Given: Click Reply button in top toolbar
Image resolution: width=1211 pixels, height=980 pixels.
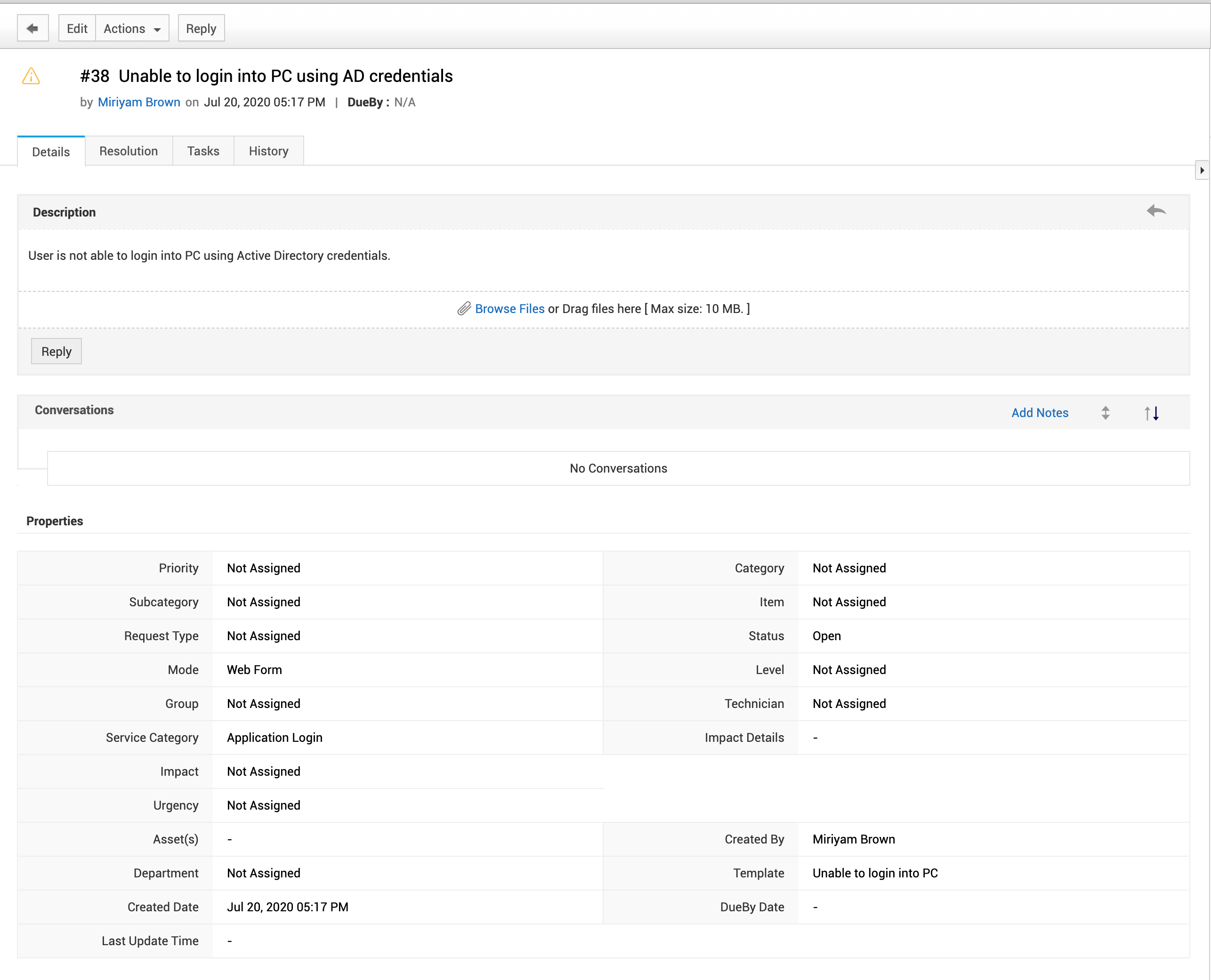Looking at the screenshot, I should click(x=201, y=28).
